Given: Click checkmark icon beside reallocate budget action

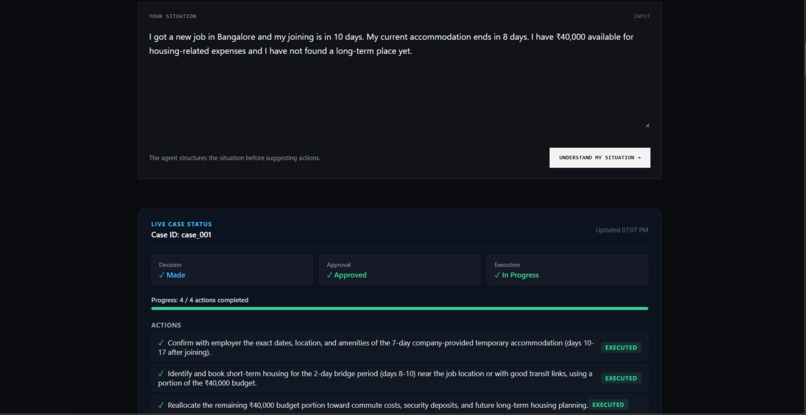Looking at the screenshot, I should coord(161,405).
